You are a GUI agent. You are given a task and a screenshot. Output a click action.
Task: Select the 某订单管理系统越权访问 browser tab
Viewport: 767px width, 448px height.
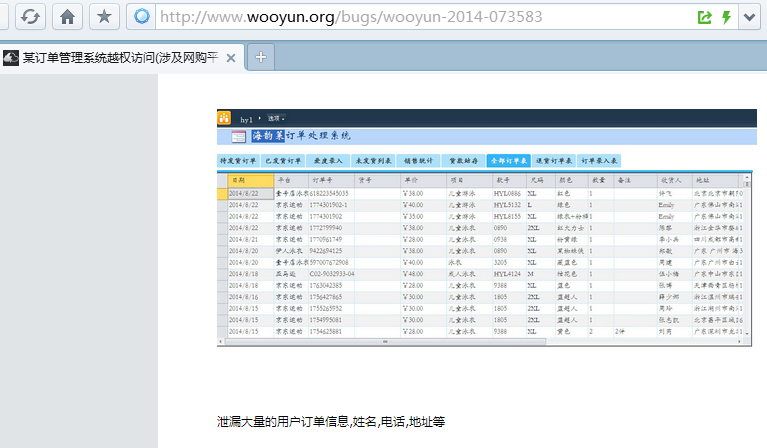[x=120, y=58]
